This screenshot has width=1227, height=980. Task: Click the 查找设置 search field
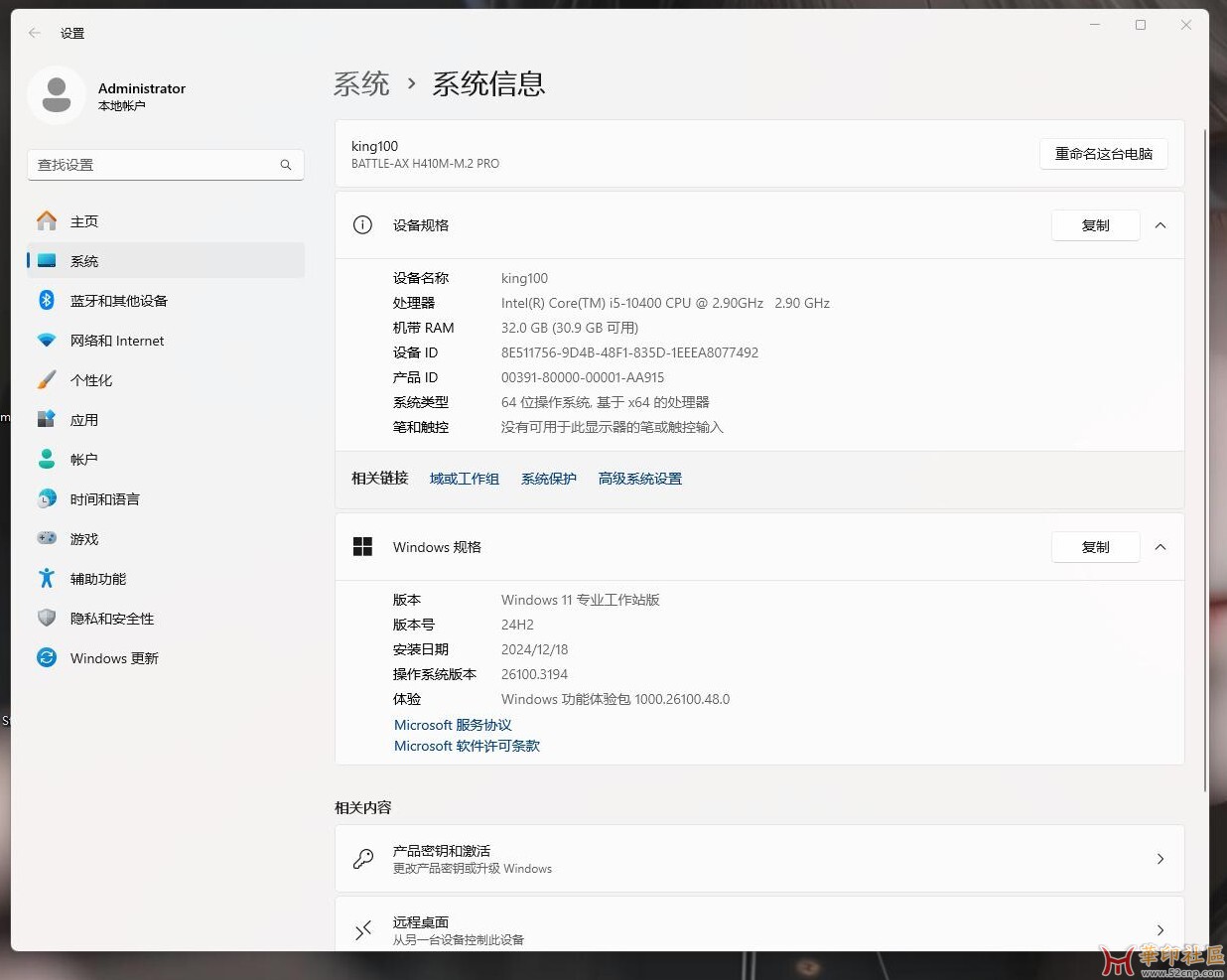(166, 165)
